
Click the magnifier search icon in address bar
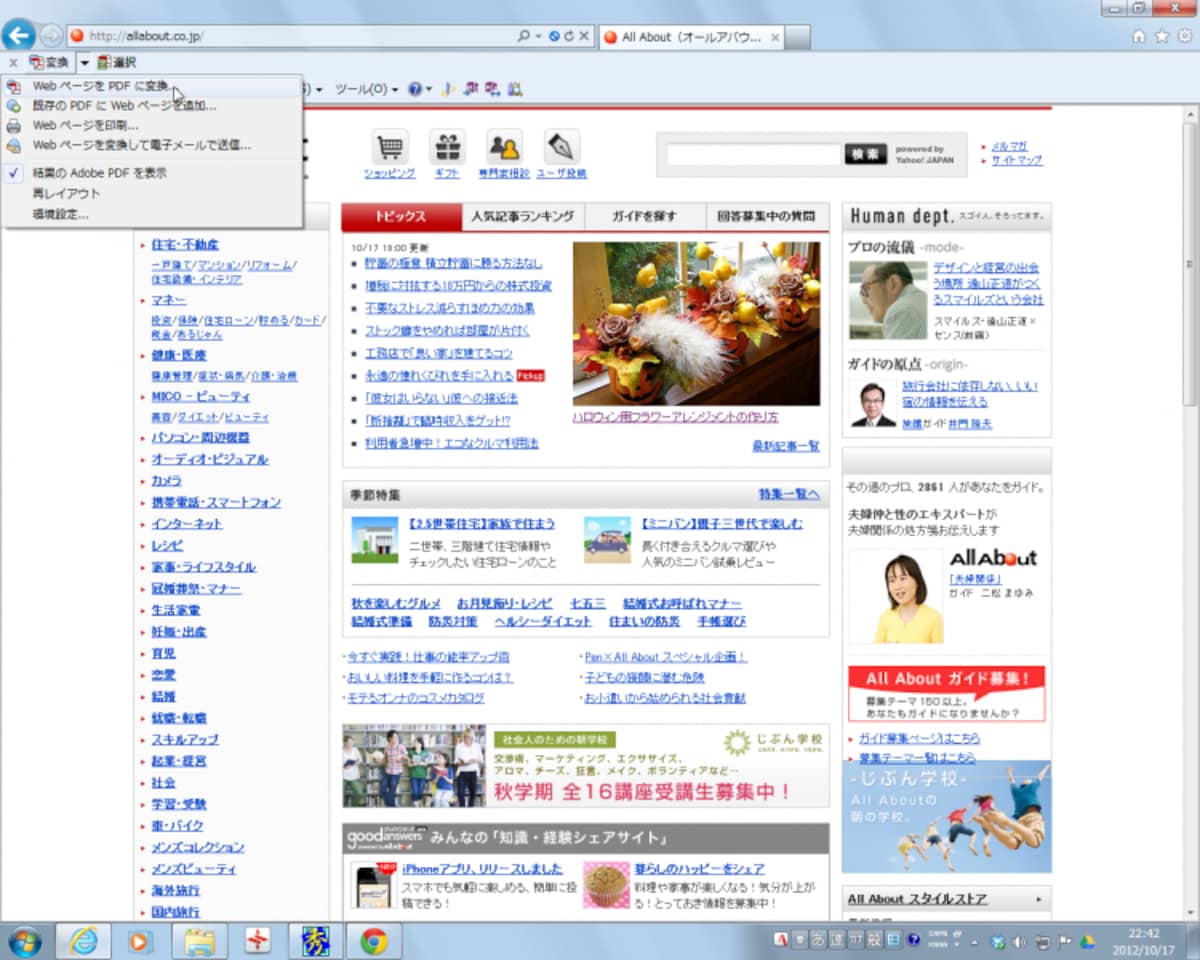[x=524, y=36]
